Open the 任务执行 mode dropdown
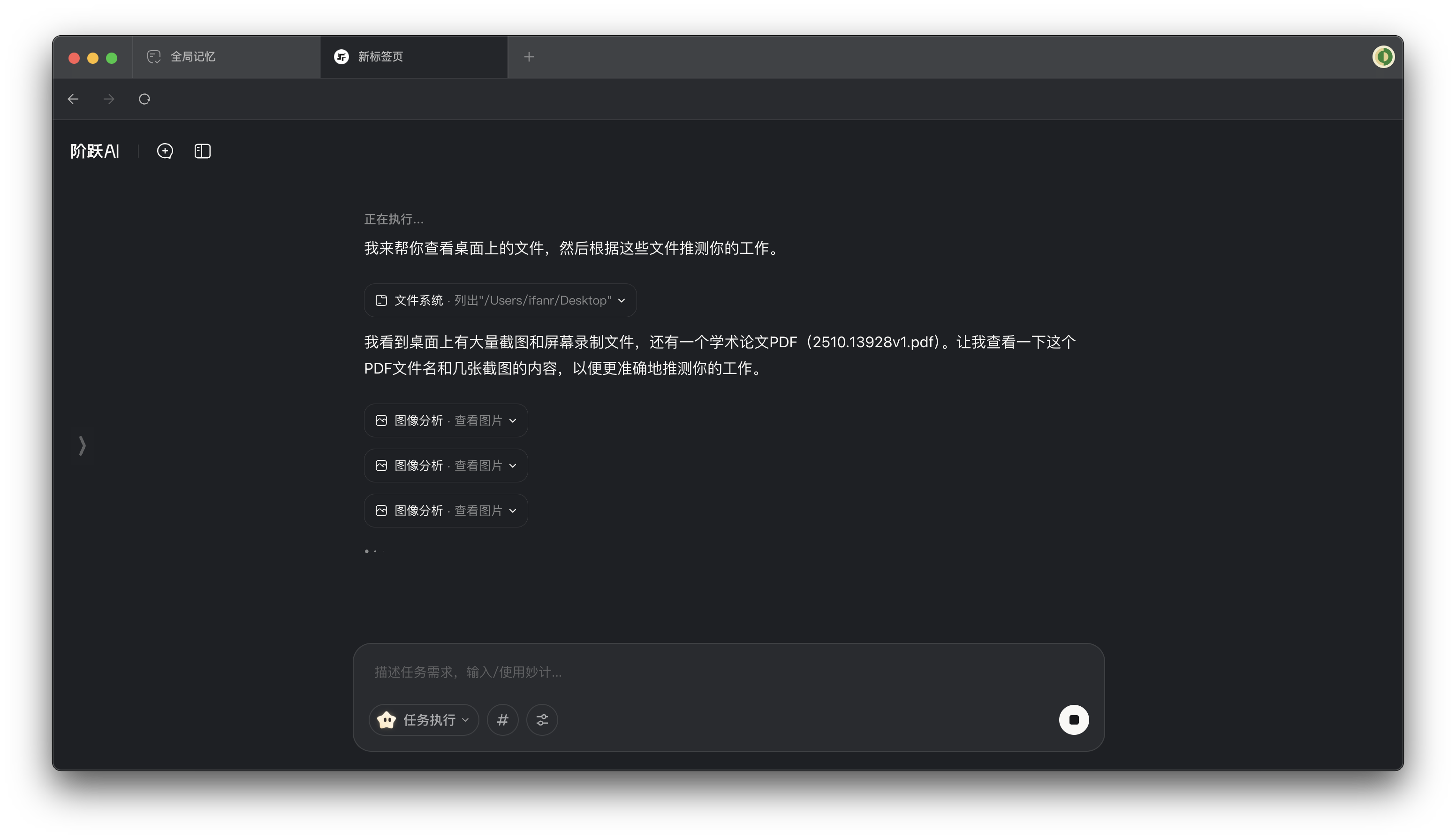The width and height of the screenshot is (1456, 840). [424, 720]
